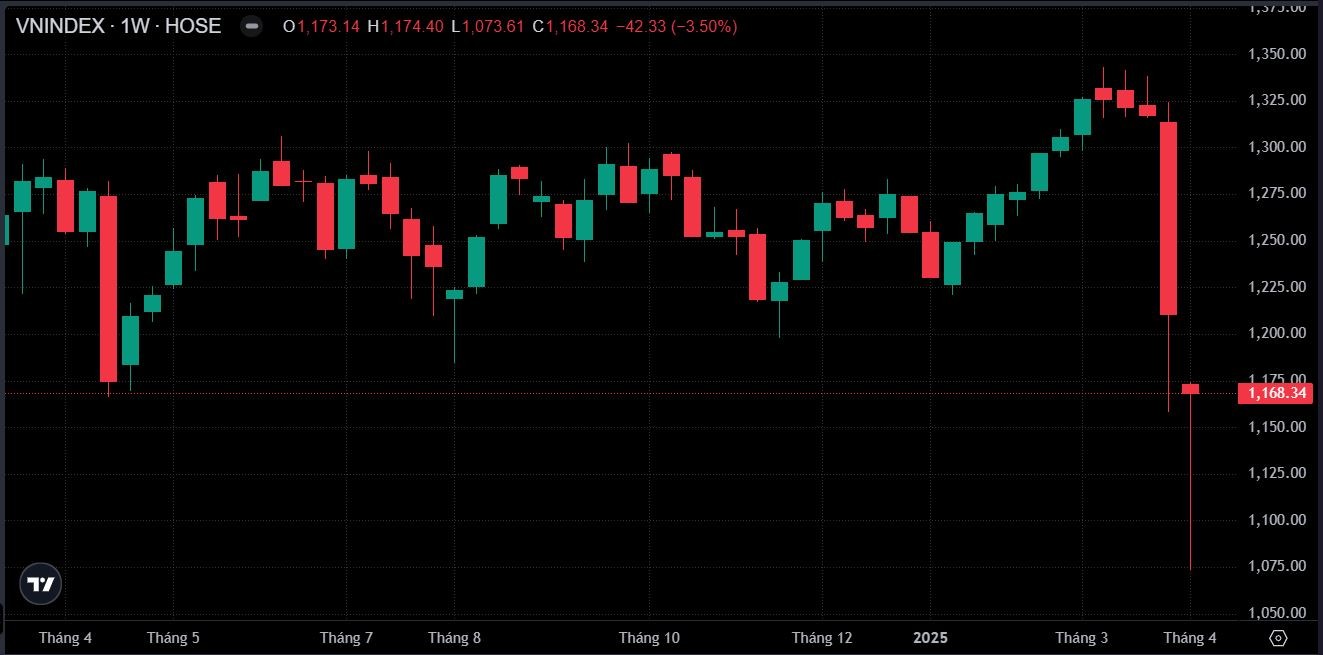Image resolution: width=1323 pixels, height=655 pixels.
Task: Click the Tháng 12 time axis label
Action: 822,637
